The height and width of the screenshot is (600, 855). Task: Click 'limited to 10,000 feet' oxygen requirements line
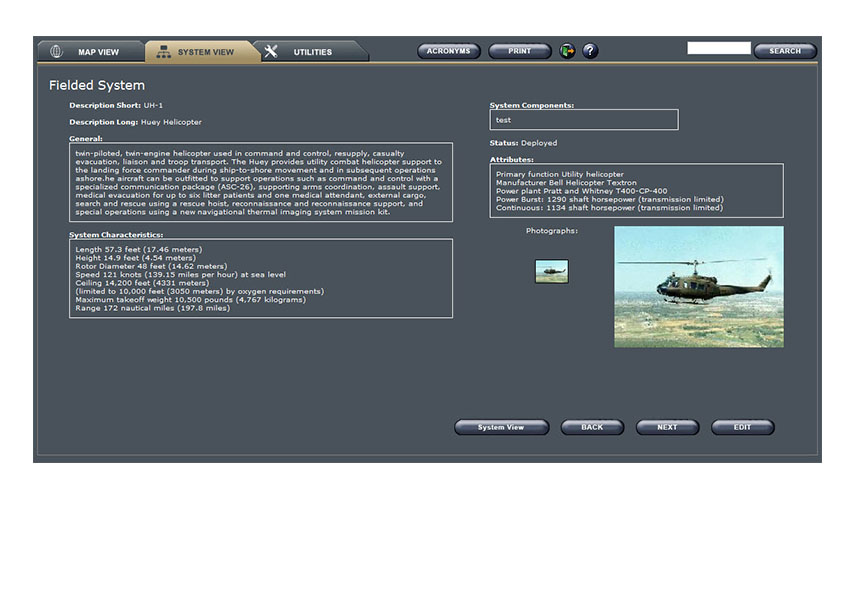coord(200,291)
